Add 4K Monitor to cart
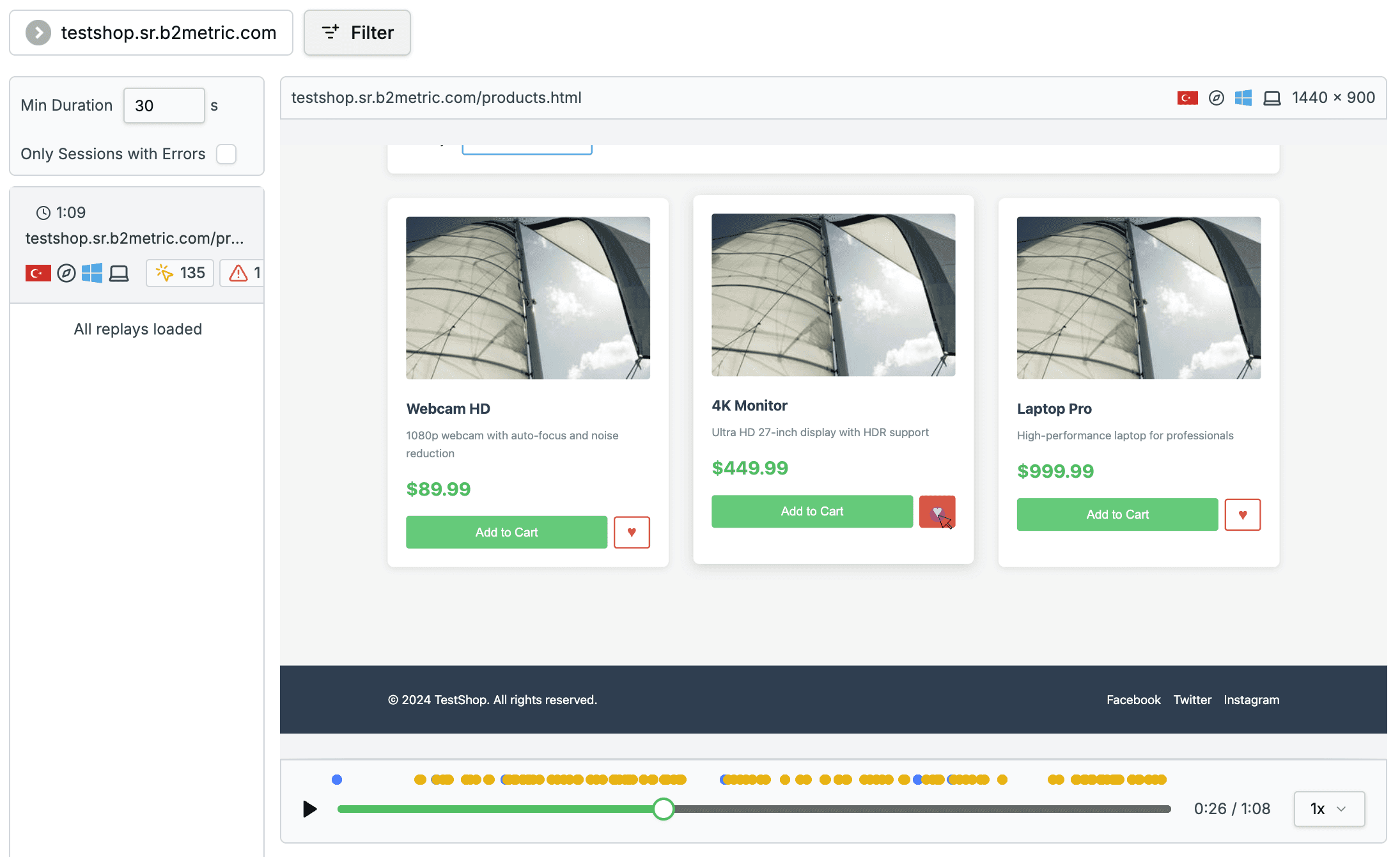Image resolution: width=1400 pixels, height=857 pixels. tap(812, 512)
